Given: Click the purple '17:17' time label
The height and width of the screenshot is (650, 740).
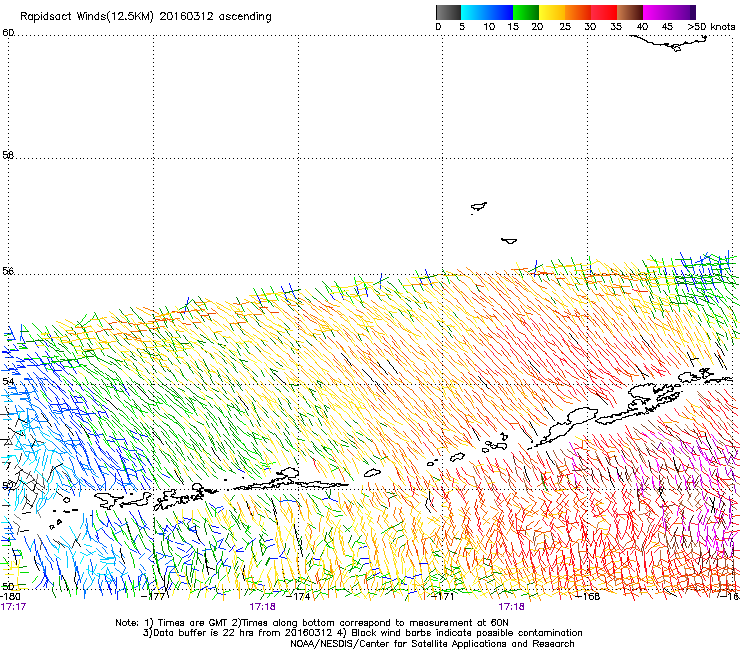Looking at the screenshot, I should 13,607.
